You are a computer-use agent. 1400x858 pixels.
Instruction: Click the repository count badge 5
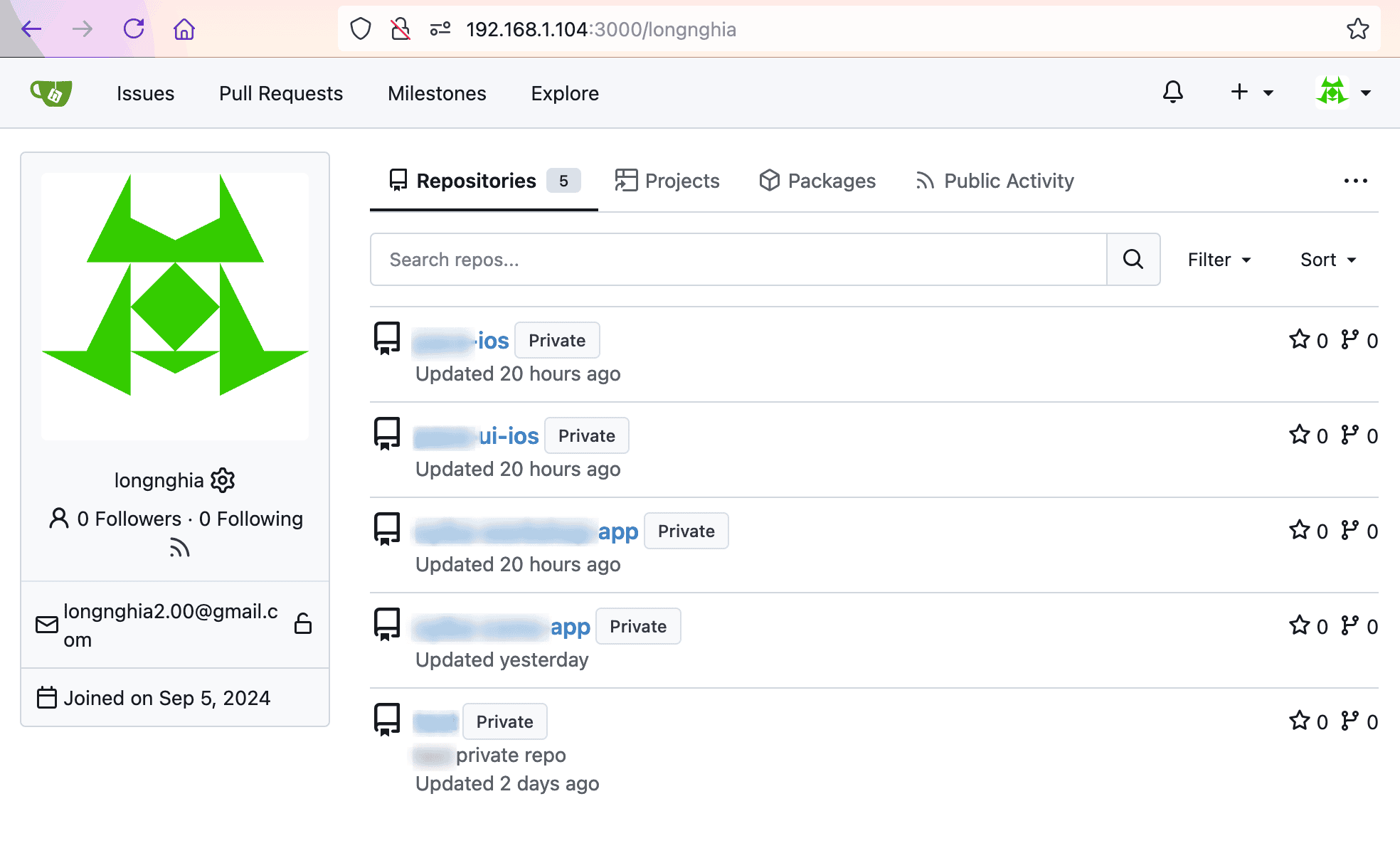coord(563,181)
